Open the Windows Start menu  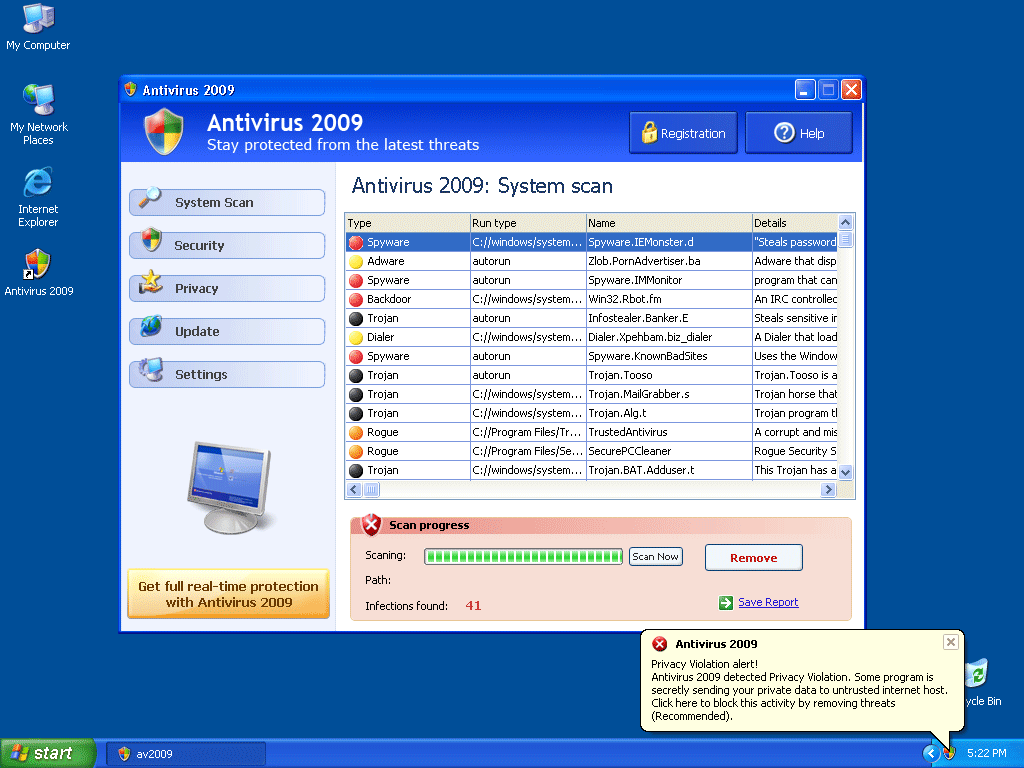click(x=47, y=753)
